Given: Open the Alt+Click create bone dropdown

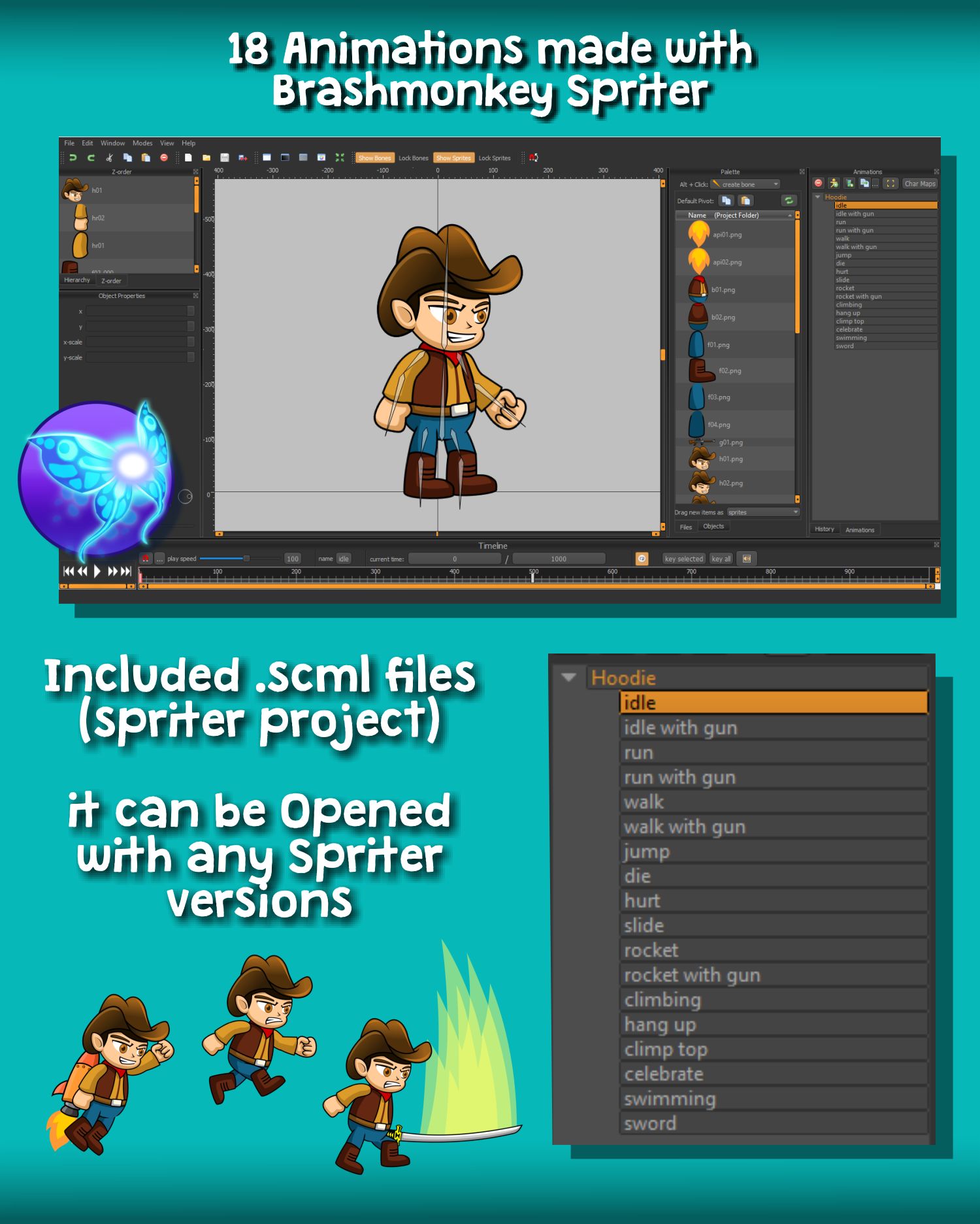Looking at the screenshot, I should [745, 184].
